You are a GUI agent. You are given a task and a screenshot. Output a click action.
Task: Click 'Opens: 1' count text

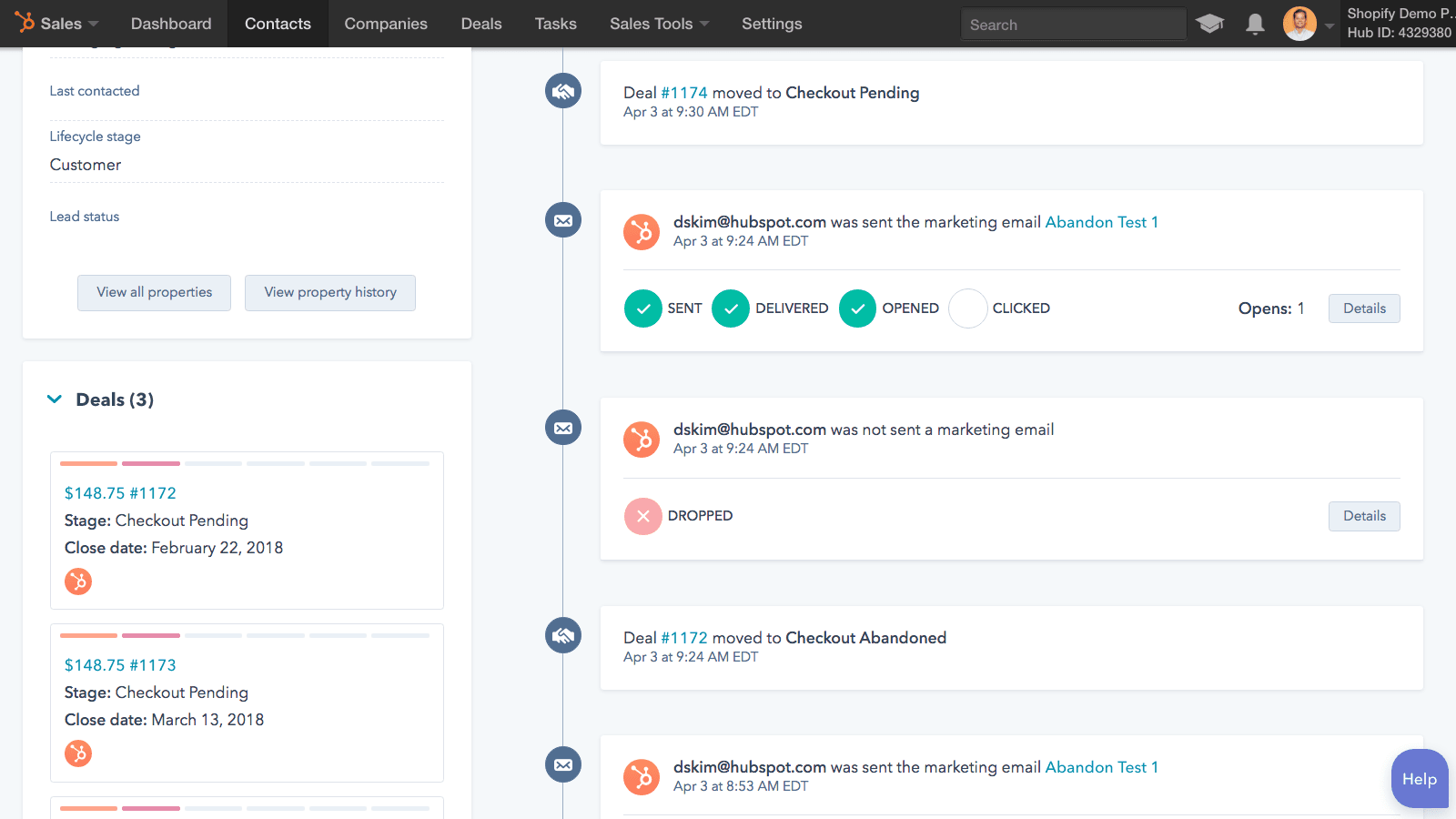coord(1271,308)
